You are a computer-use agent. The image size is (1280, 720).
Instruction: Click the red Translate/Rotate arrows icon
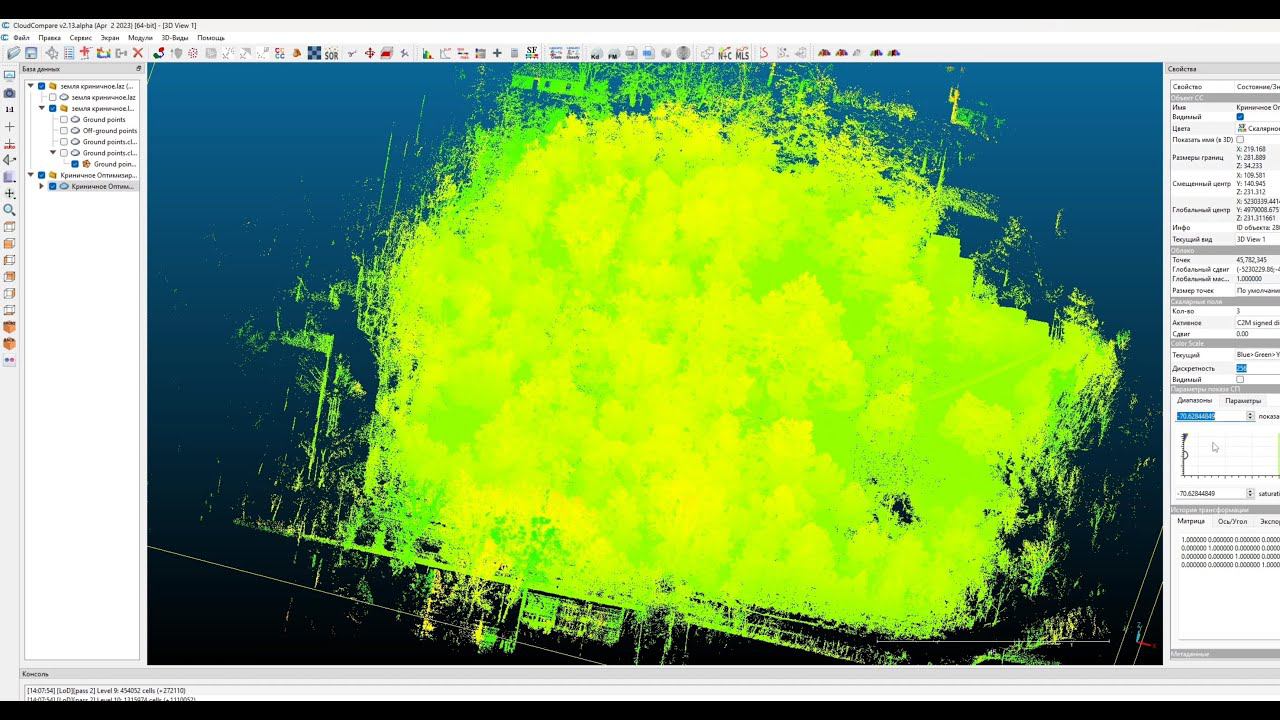(x=369, y=53)
